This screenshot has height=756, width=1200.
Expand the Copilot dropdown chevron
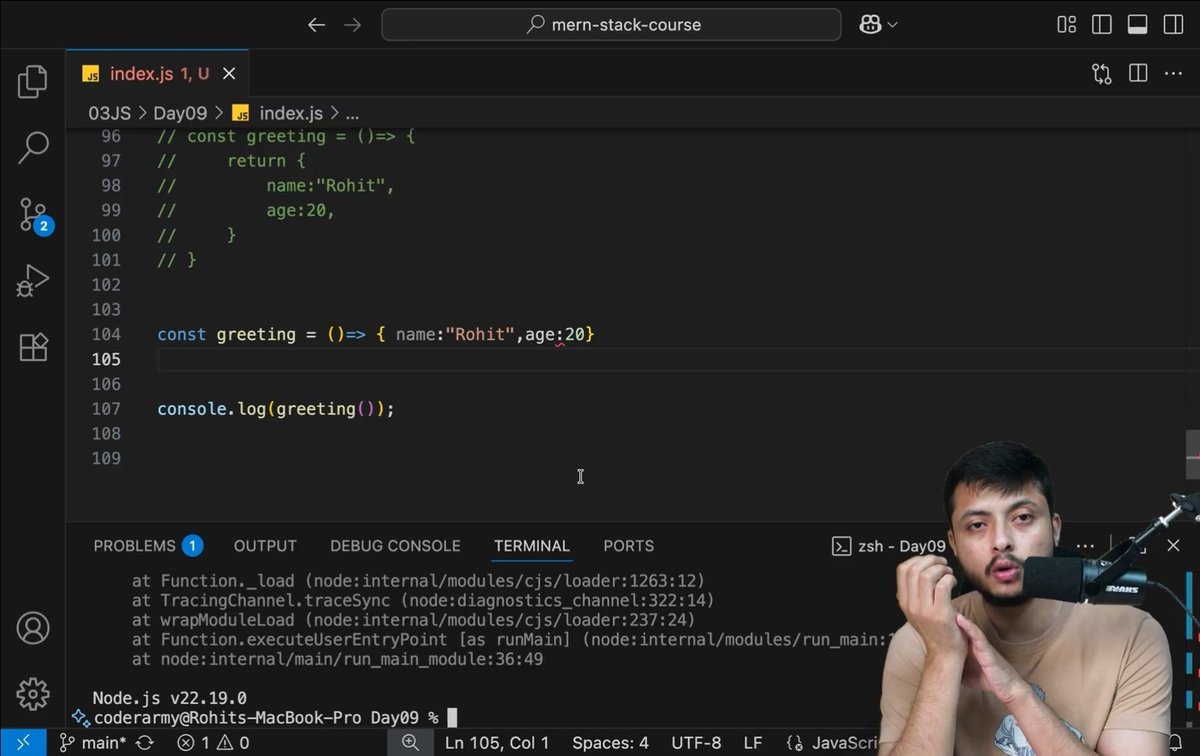click(892, 25)
